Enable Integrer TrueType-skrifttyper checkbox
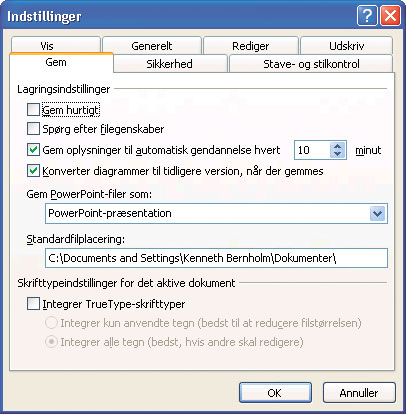This screenshot has width=406, height=415. (x=33, y=304)
